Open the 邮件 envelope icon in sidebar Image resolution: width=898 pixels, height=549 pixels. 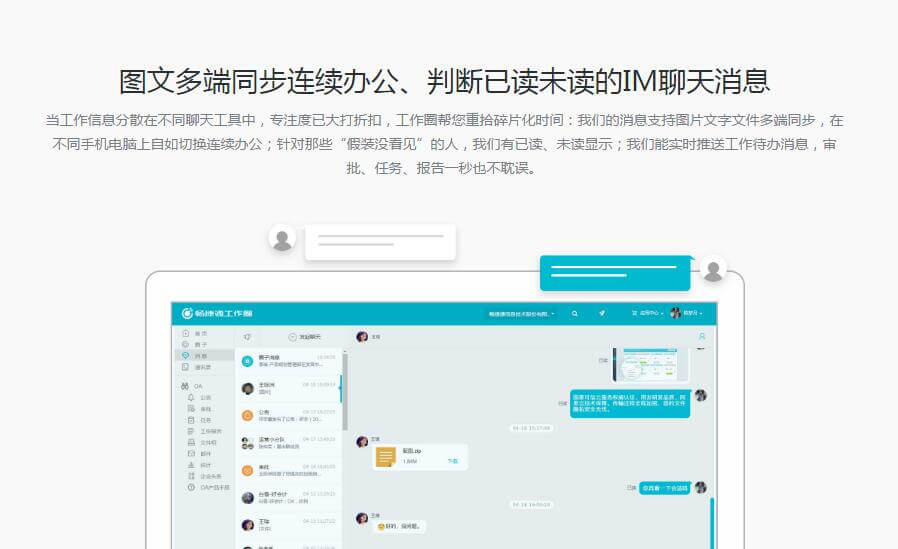pos(191,453)
